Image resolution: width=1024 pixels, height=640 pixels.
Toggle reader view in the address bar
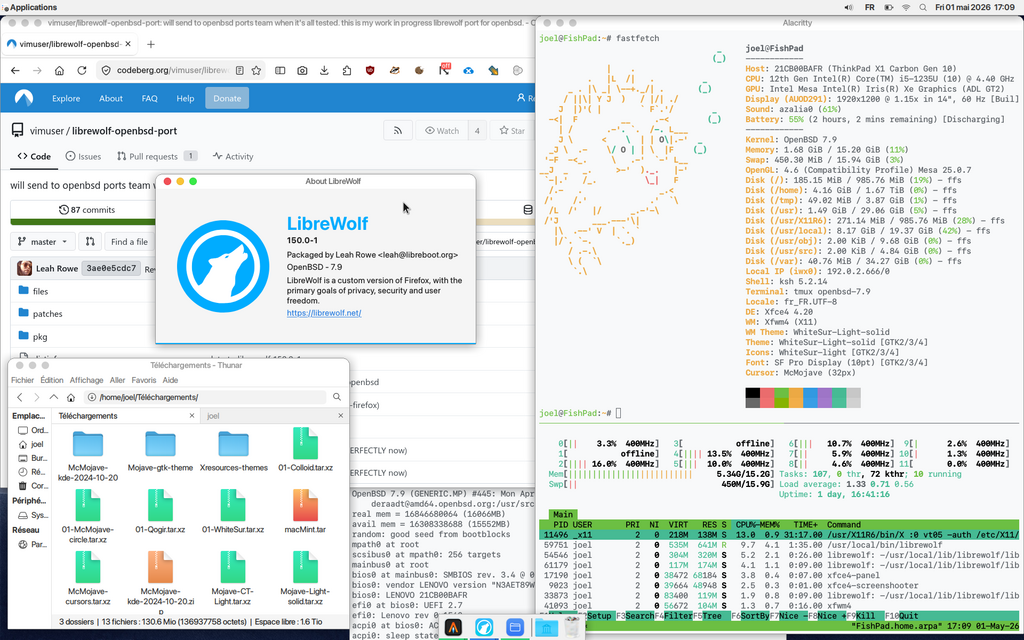point(240,71)
